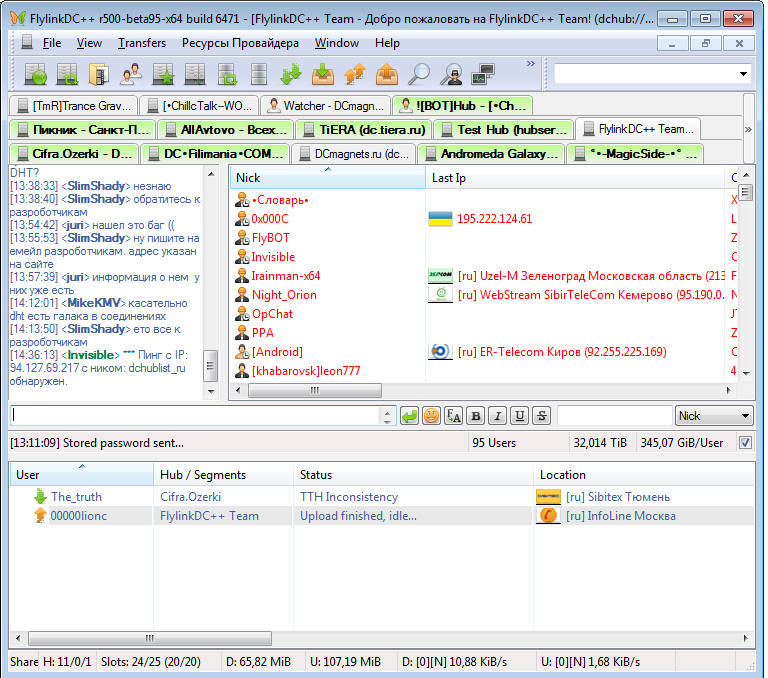Switch to Cifra.Ozerki hub tab
The width and height of the screenshot is (768, 678).
[74, 153]
